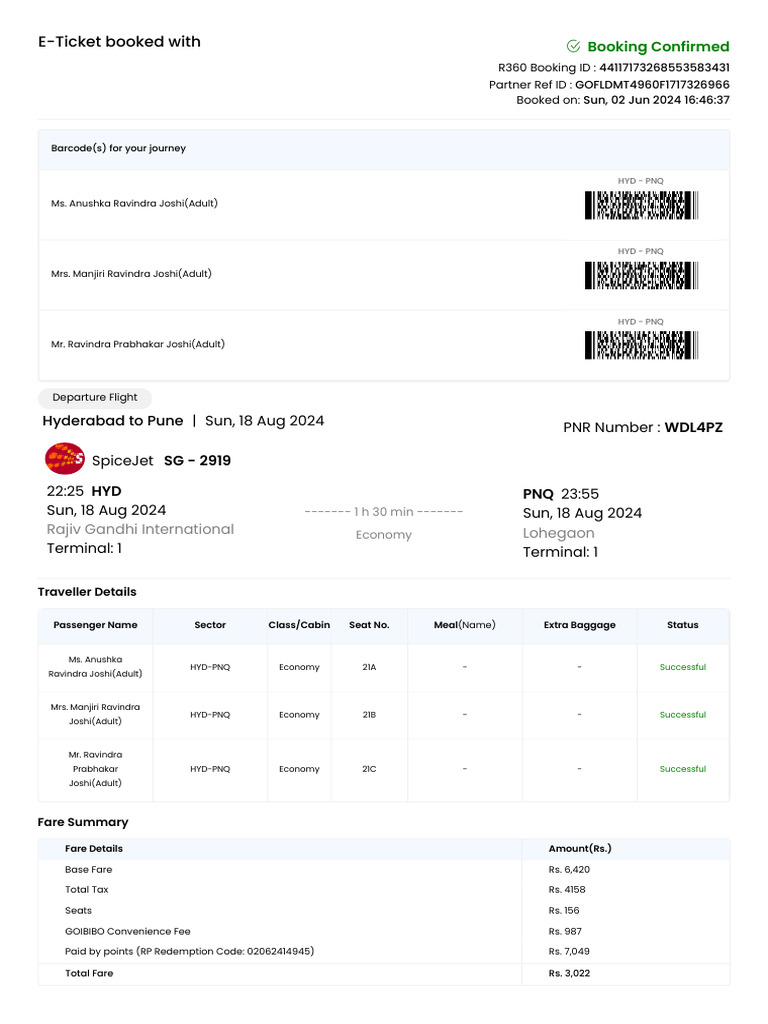
Task: Click the Departure Flight label pill
Action: pyautogui.click(x=95, y=398)
